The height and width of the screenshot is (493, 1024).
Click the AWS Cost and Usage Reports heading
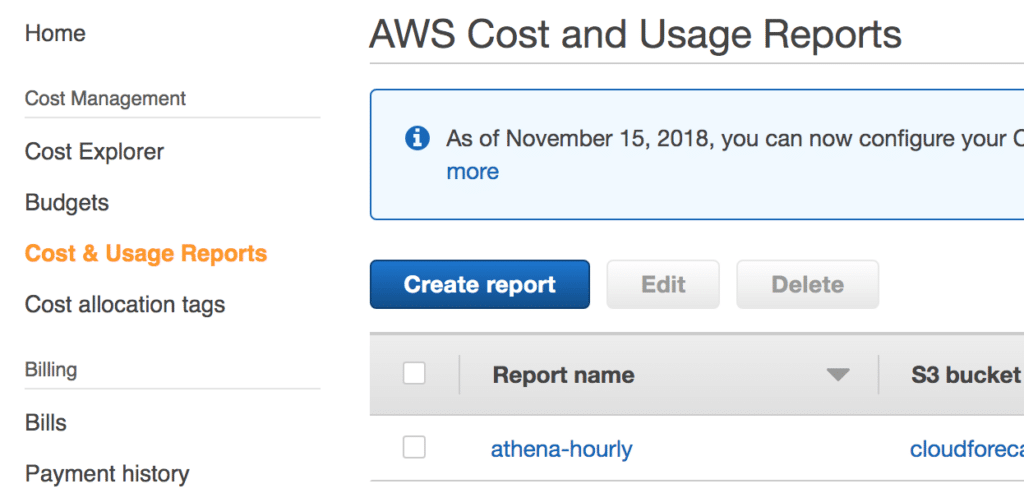pyautogui.click(x=635, y=35)
